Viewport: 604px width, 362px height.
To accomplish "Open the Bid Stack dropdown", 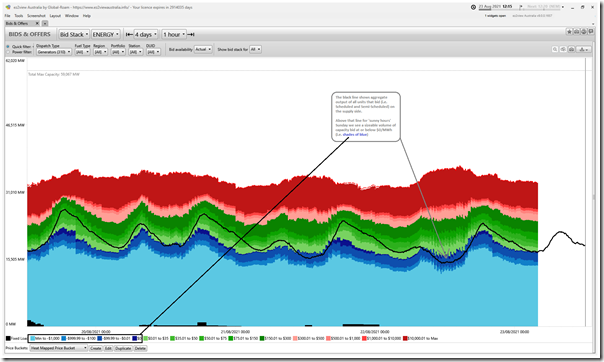I will click(x=74, y=35).
